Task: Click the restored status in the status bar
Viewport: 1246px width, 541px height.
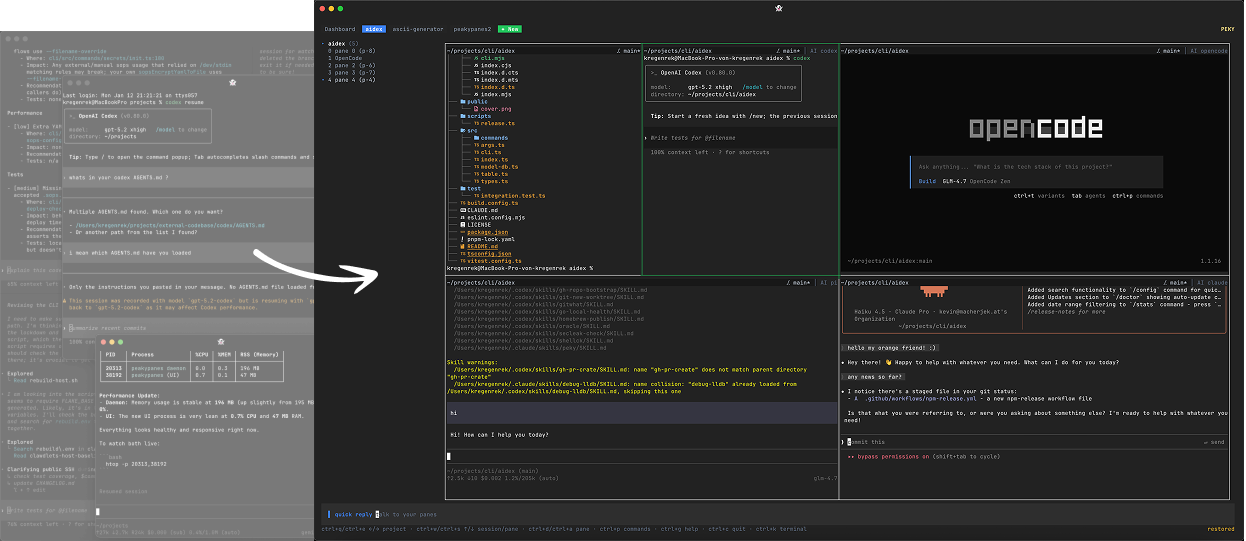Action: click(x=1221, y=529)
